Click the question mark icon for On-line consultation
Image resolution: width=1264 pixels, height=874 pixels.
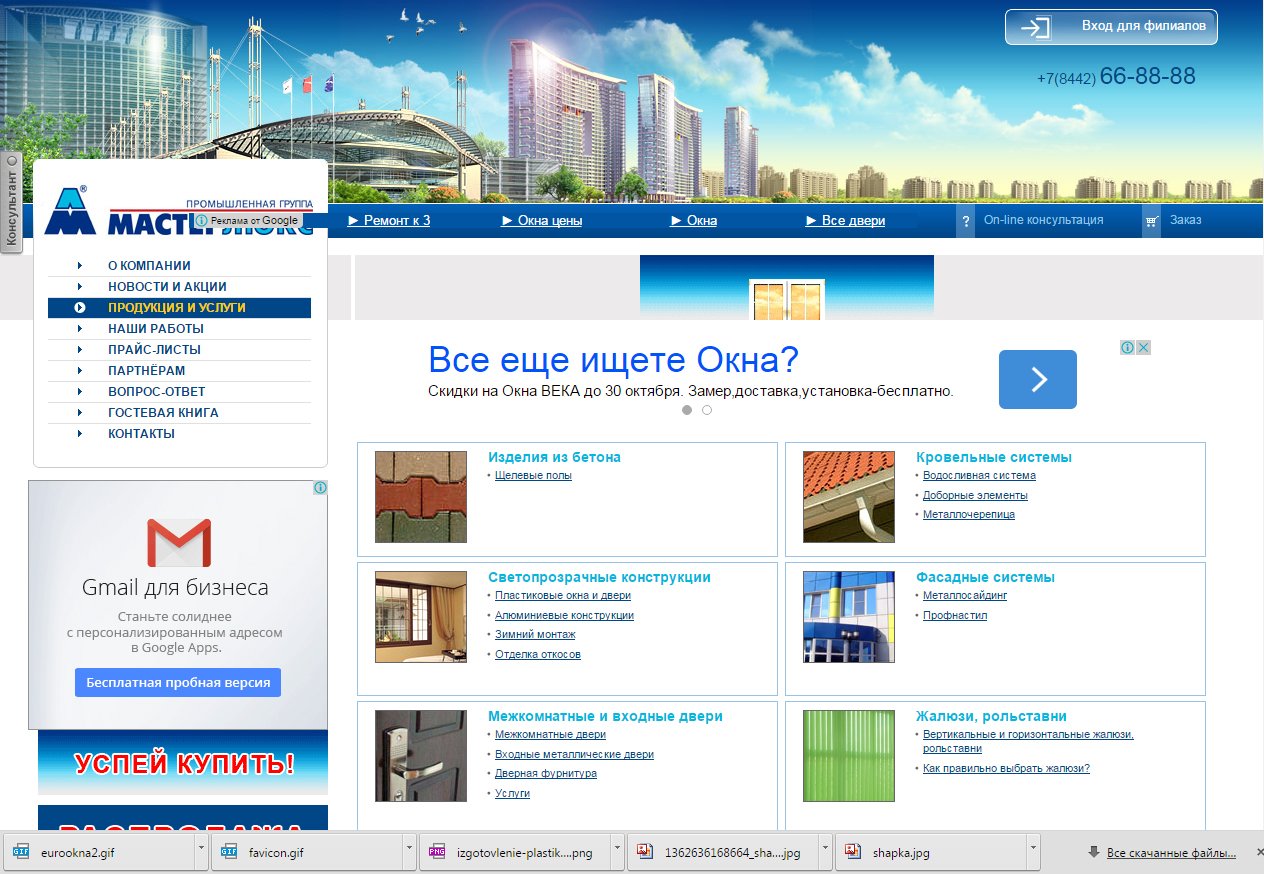point(965,221)
